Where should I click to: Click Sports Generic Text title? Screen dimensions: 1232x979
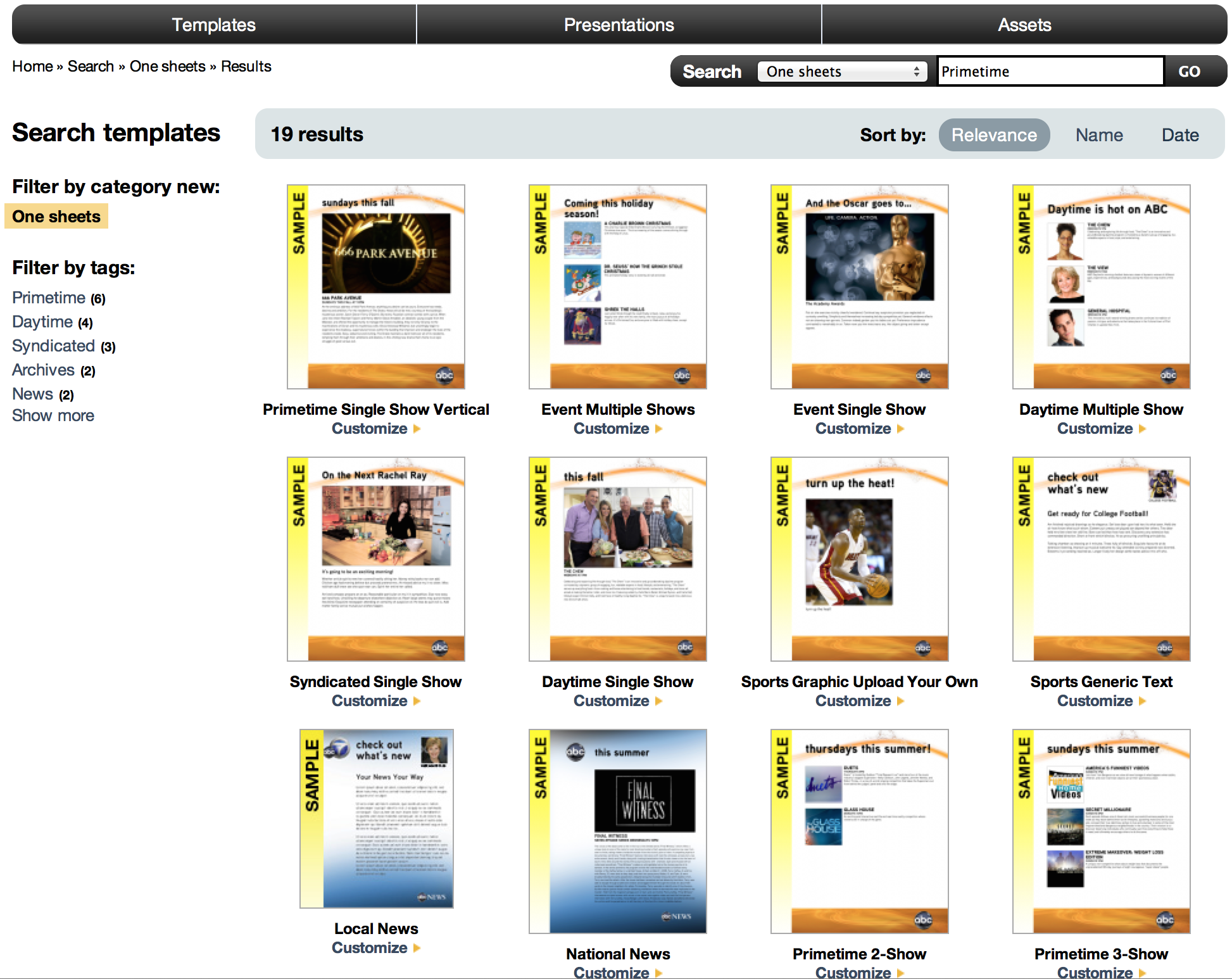pyautogui.click(x=1102, y=682)
